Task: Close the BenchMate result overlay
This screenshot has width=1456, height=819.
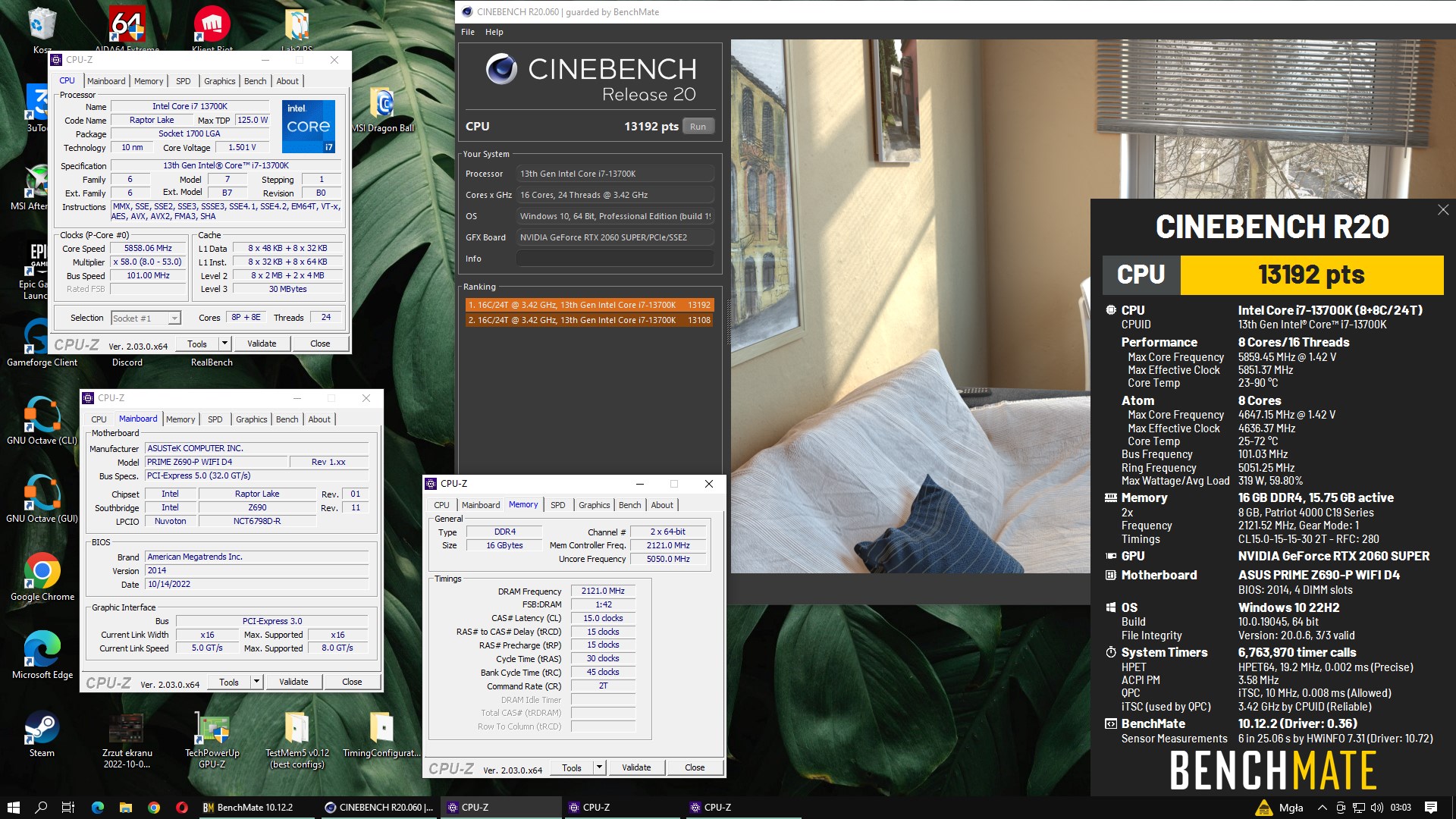Action: 1442,210
